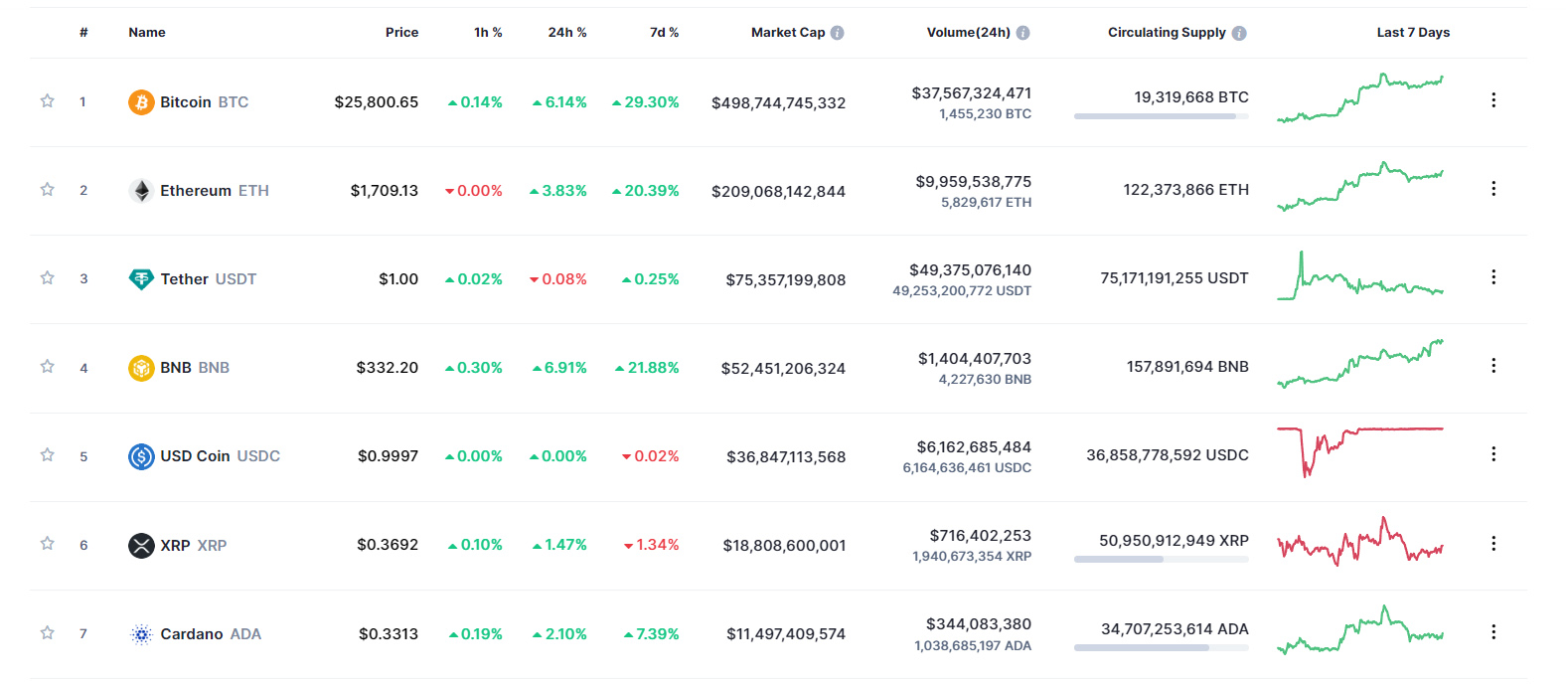Star XRP in the watchlist

click(x=47, y=543)
